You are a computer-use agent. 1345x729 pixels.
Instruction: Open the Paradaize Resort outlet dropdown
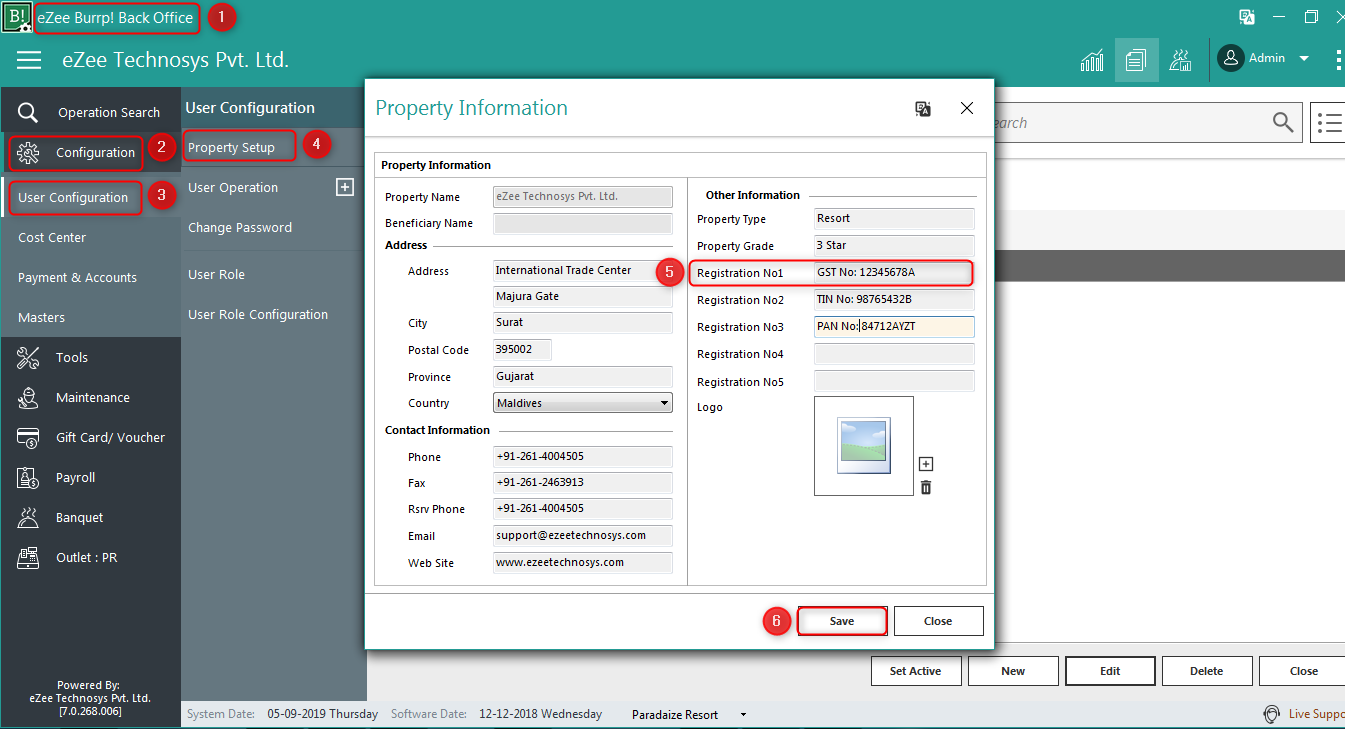click(743, 715)
